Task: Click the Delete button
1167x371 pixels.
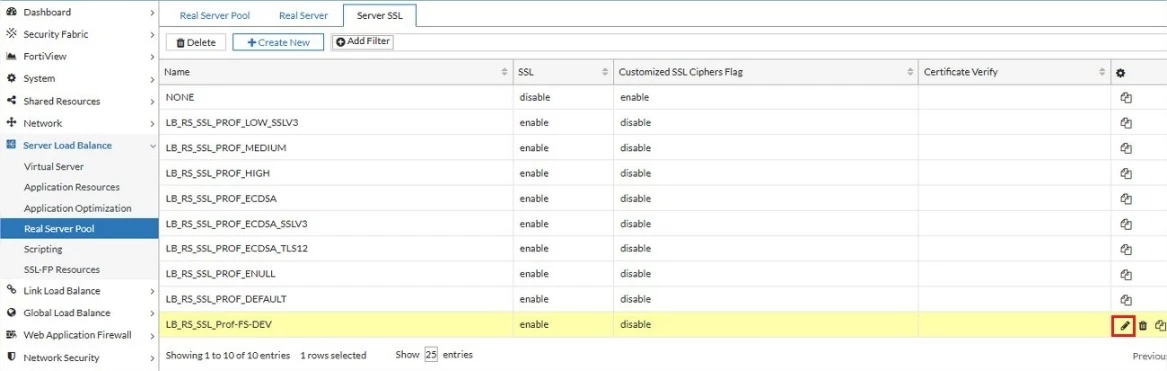Action: tap(196, 42)
